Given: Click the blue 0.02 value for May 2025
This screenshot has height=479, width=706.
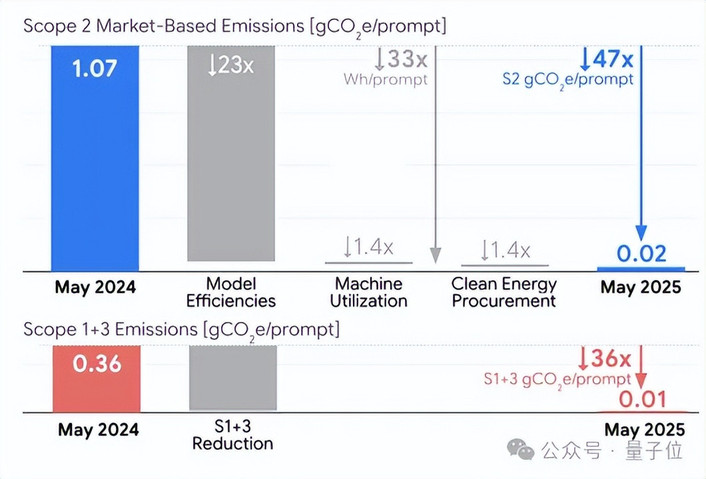Looking at the screenshot, I should [x=641, y=254].
